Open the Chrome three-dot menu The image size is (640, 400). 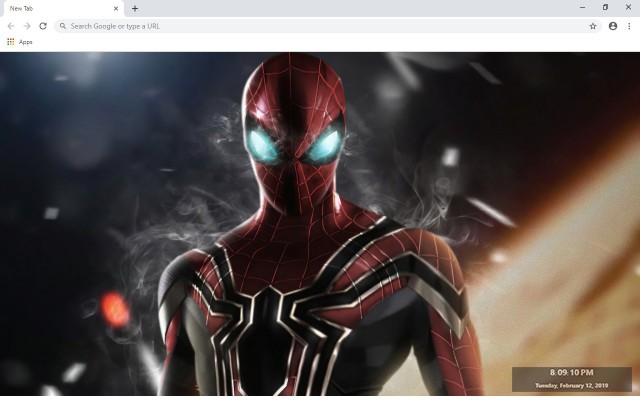629,26
